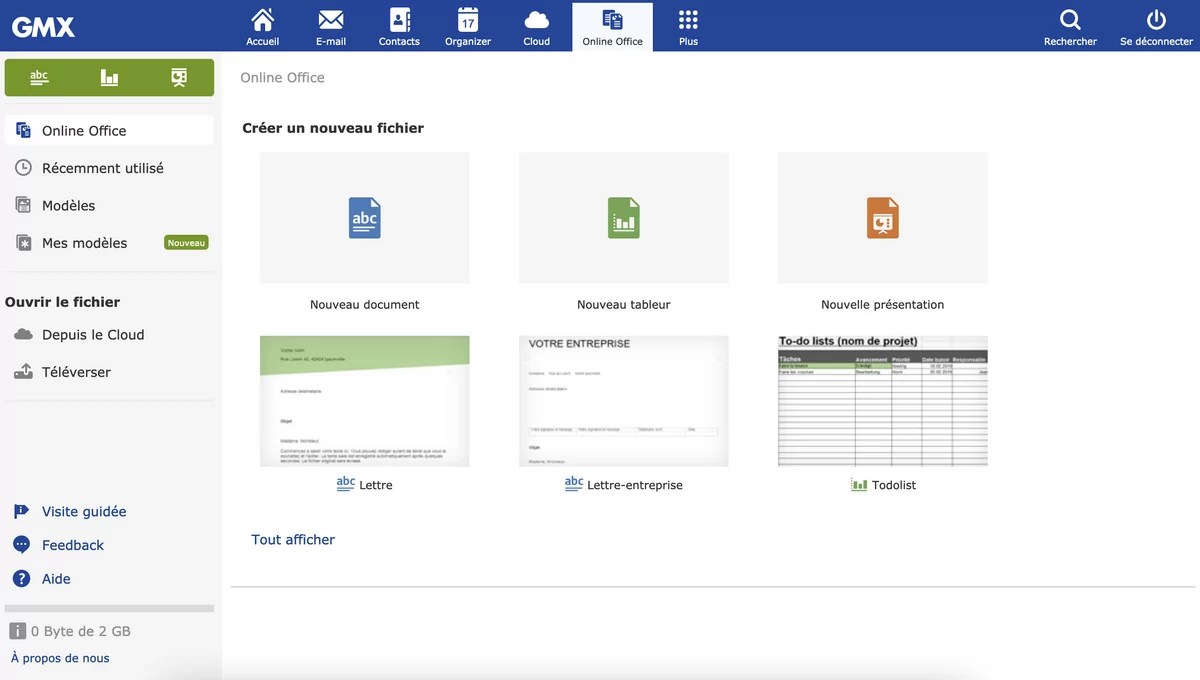Image resolution: width=1200 pixels, height=680 pixels.
Task: Go to the E-mail tab
Action: tap(331, 27)
